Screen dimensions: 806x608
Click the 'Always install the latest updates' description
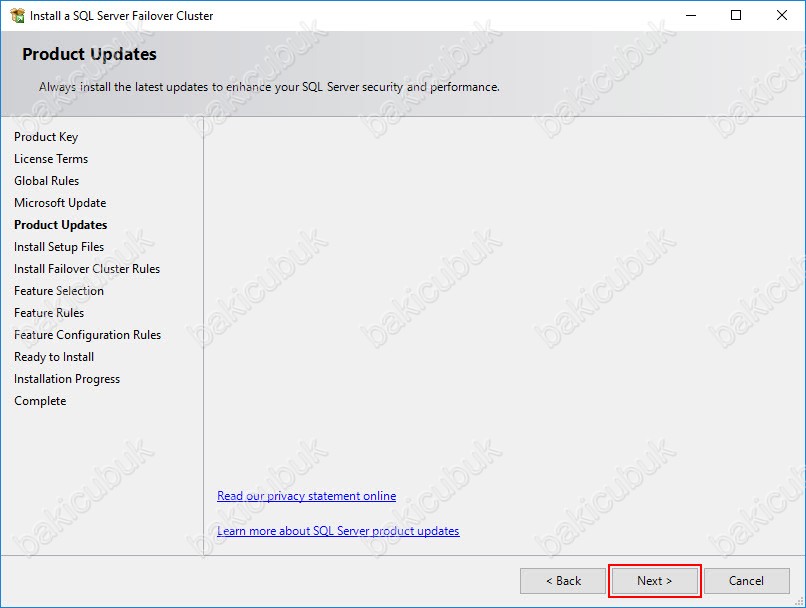[x=269, y=87]
